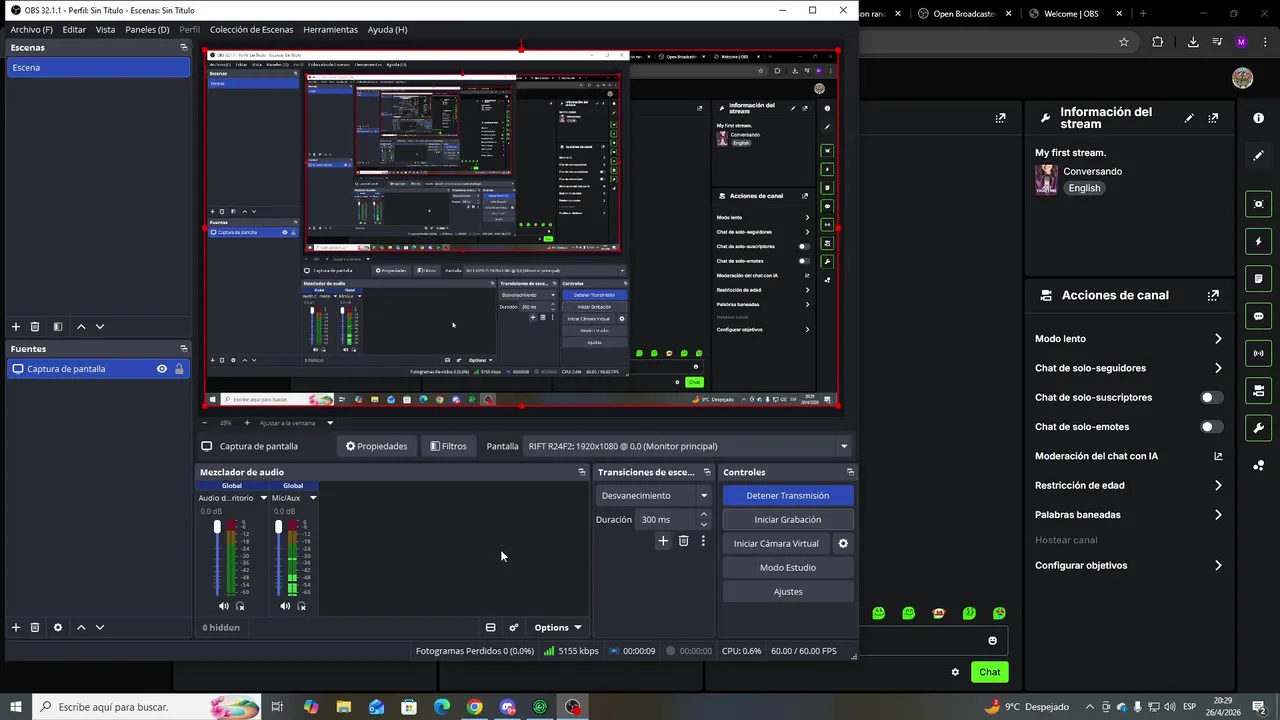Click the info icon in browser sidebar
This screenshot has width=1280, height=720.
1258,118
